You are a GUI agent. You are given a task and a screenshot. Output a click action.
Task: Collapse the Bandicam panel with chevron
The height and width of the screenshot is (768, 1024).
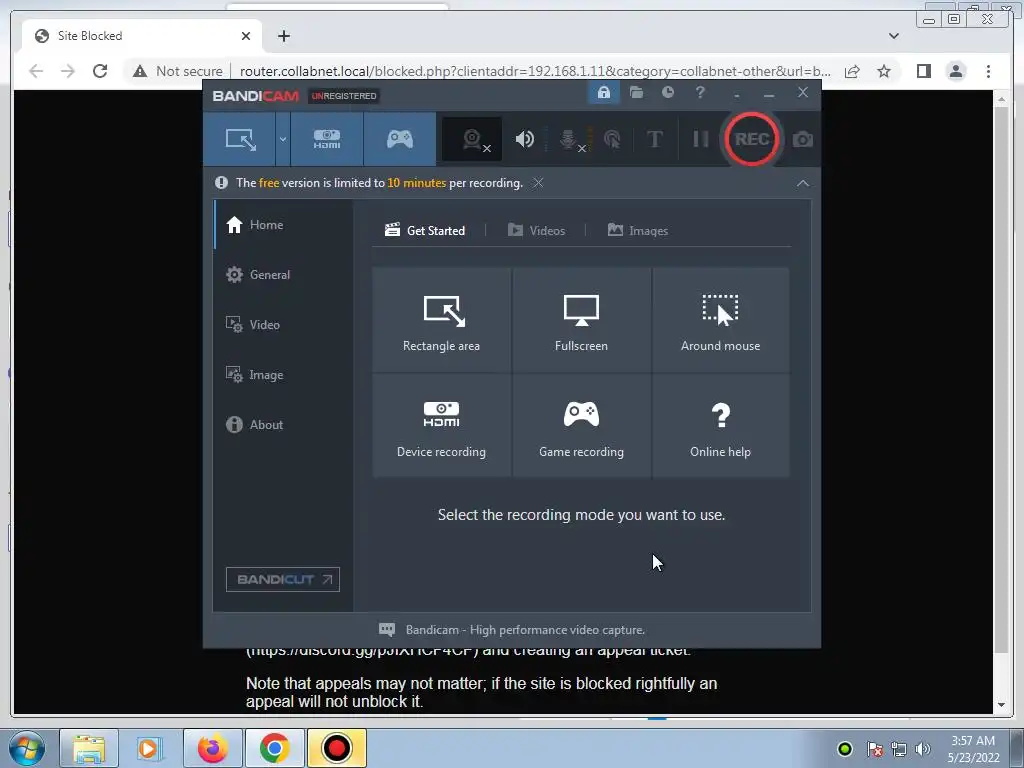(x=803, y=184)
